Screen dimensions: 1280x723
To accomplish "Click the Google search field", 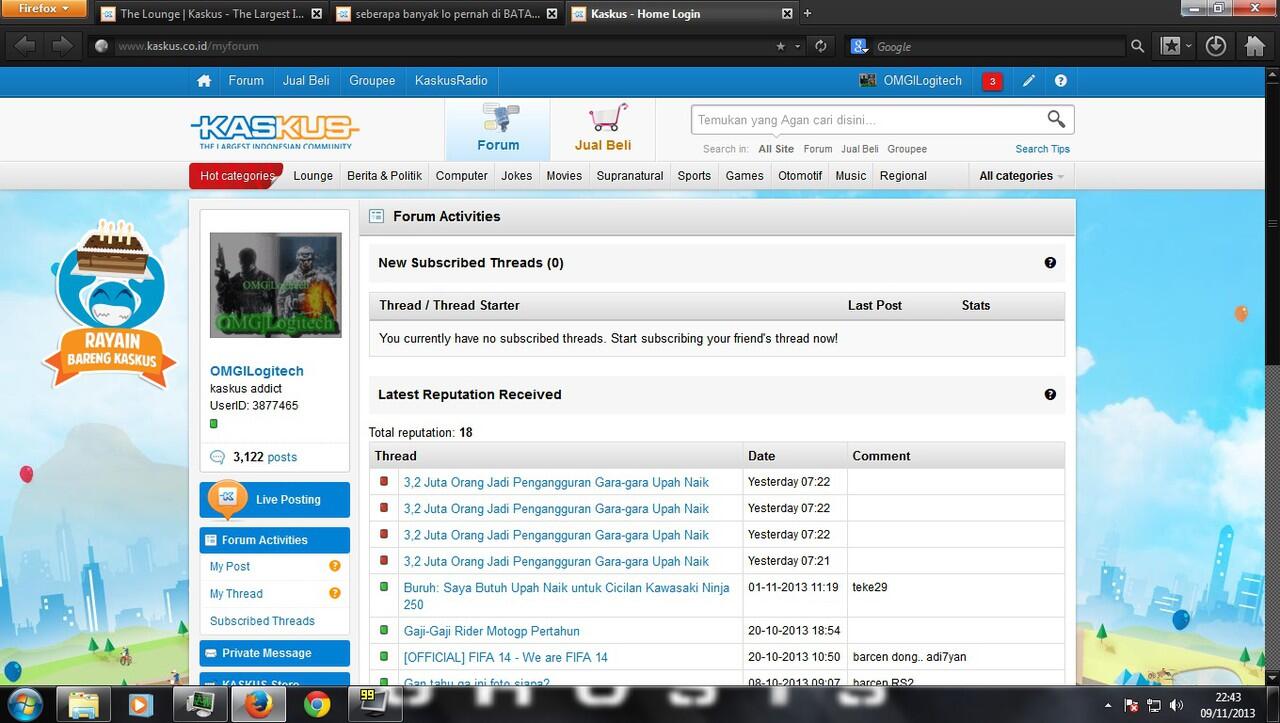I will pyautogui.click(x=998, y=46).
